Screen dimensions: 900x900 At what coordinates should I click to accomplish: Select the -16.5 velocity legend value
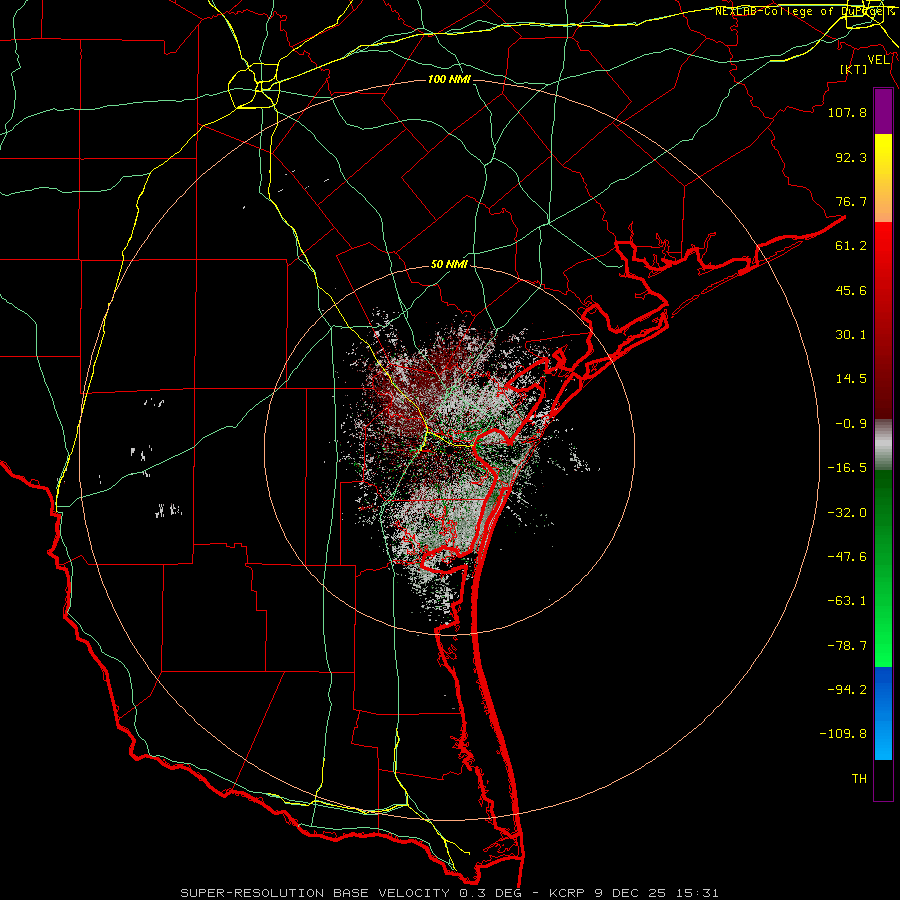click(847, 468)
